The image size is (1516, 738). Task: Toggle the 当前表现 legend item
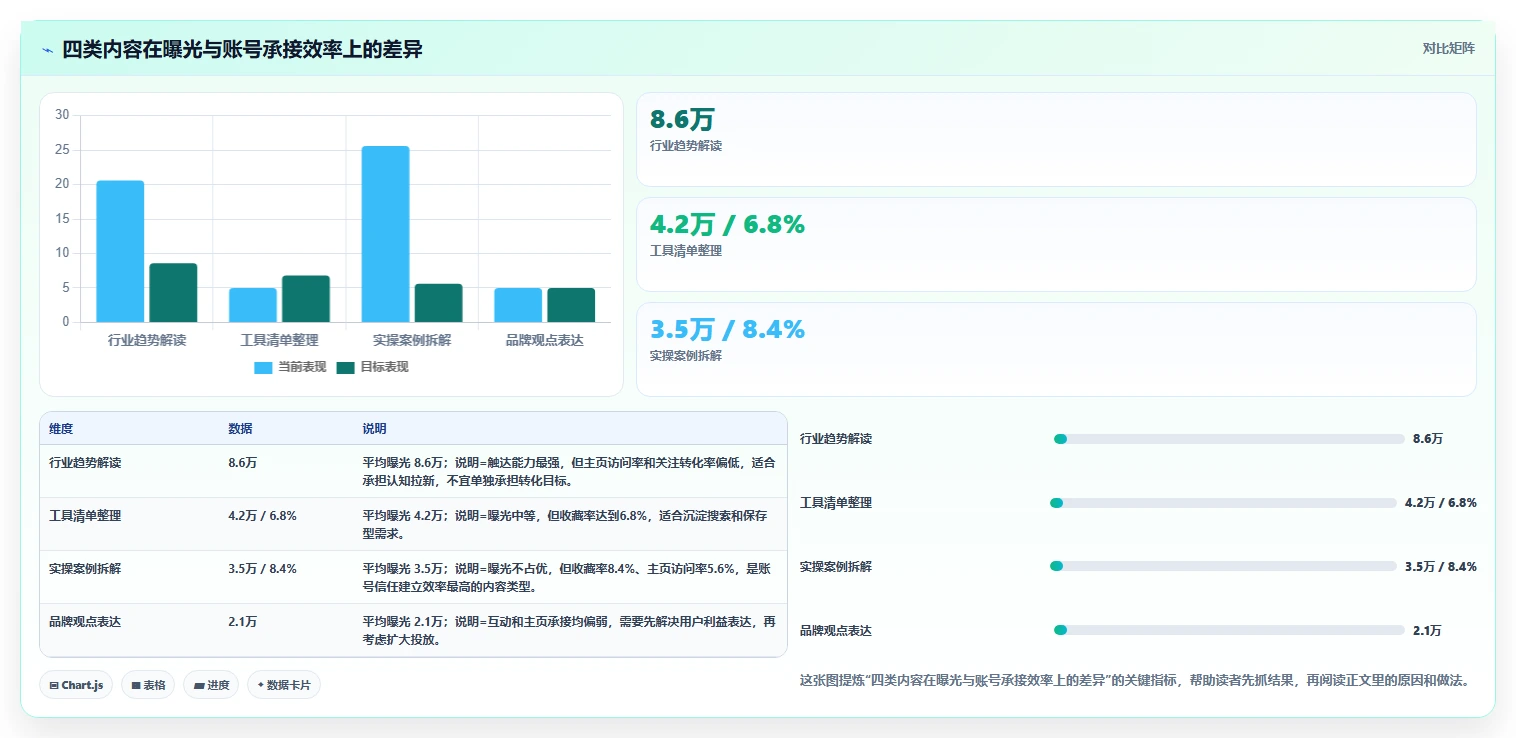290,367
